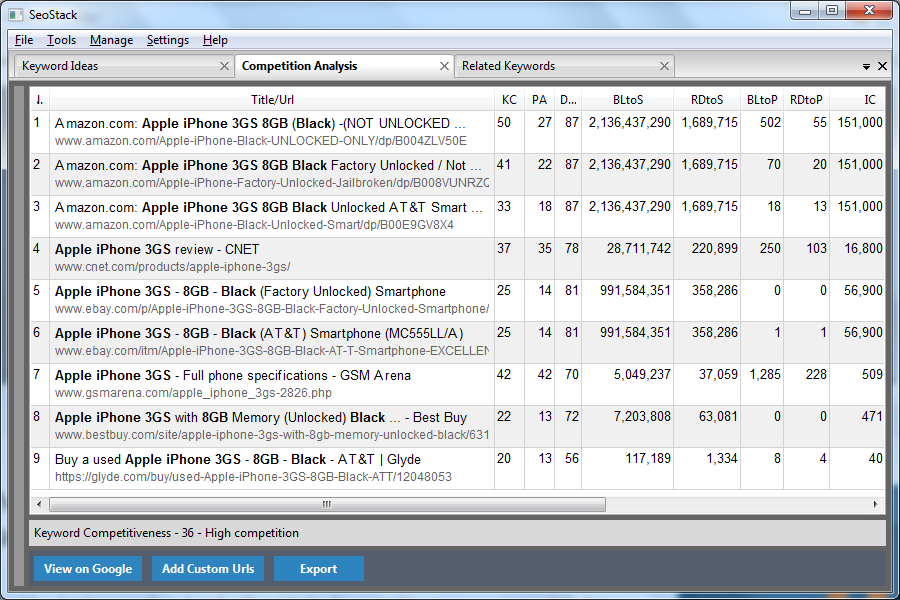Select the Amazon (NOT UNLOCKED ... title in row 1
This screenshot has height=600, width=900.
tap(260, 123)
